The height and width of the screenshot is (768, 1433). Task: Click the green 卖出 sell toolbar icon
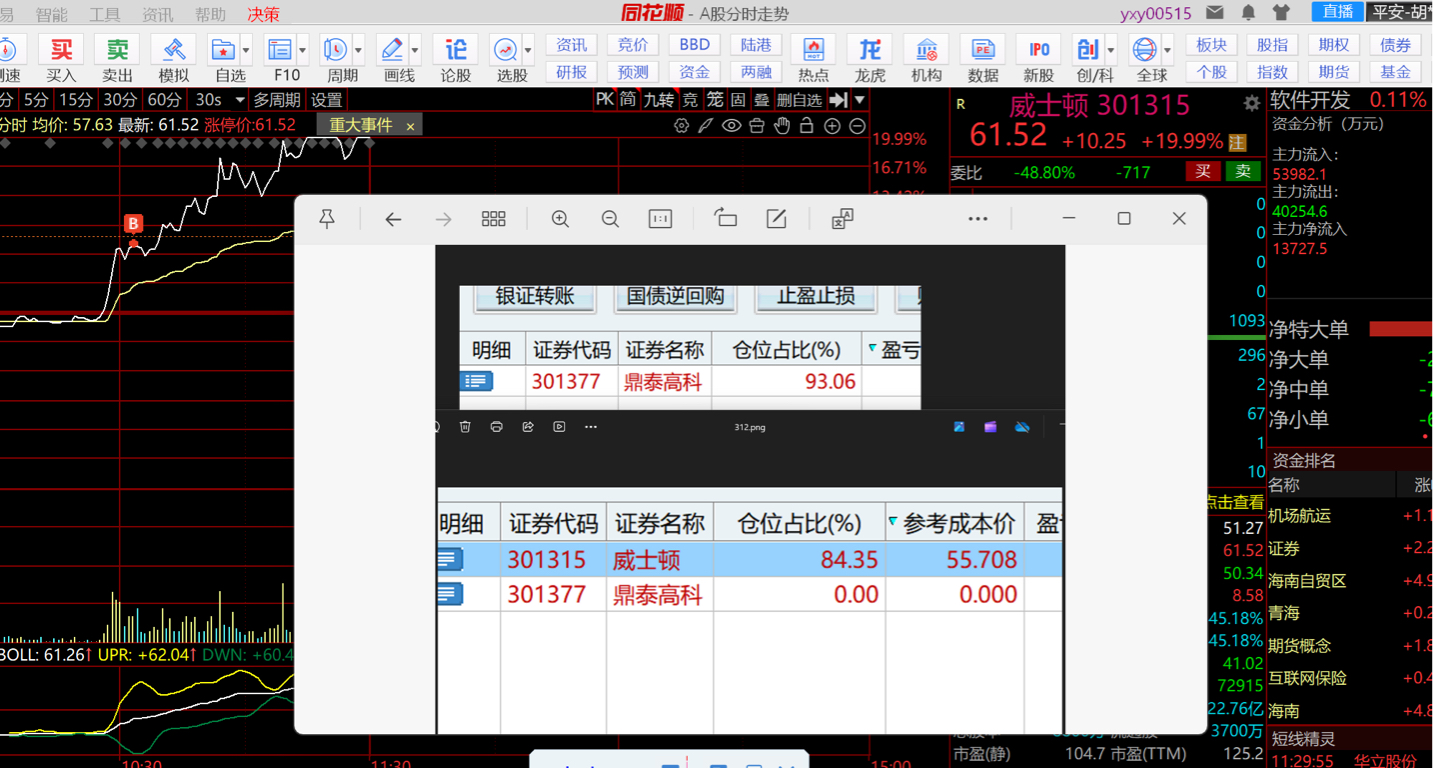[117, 50]
